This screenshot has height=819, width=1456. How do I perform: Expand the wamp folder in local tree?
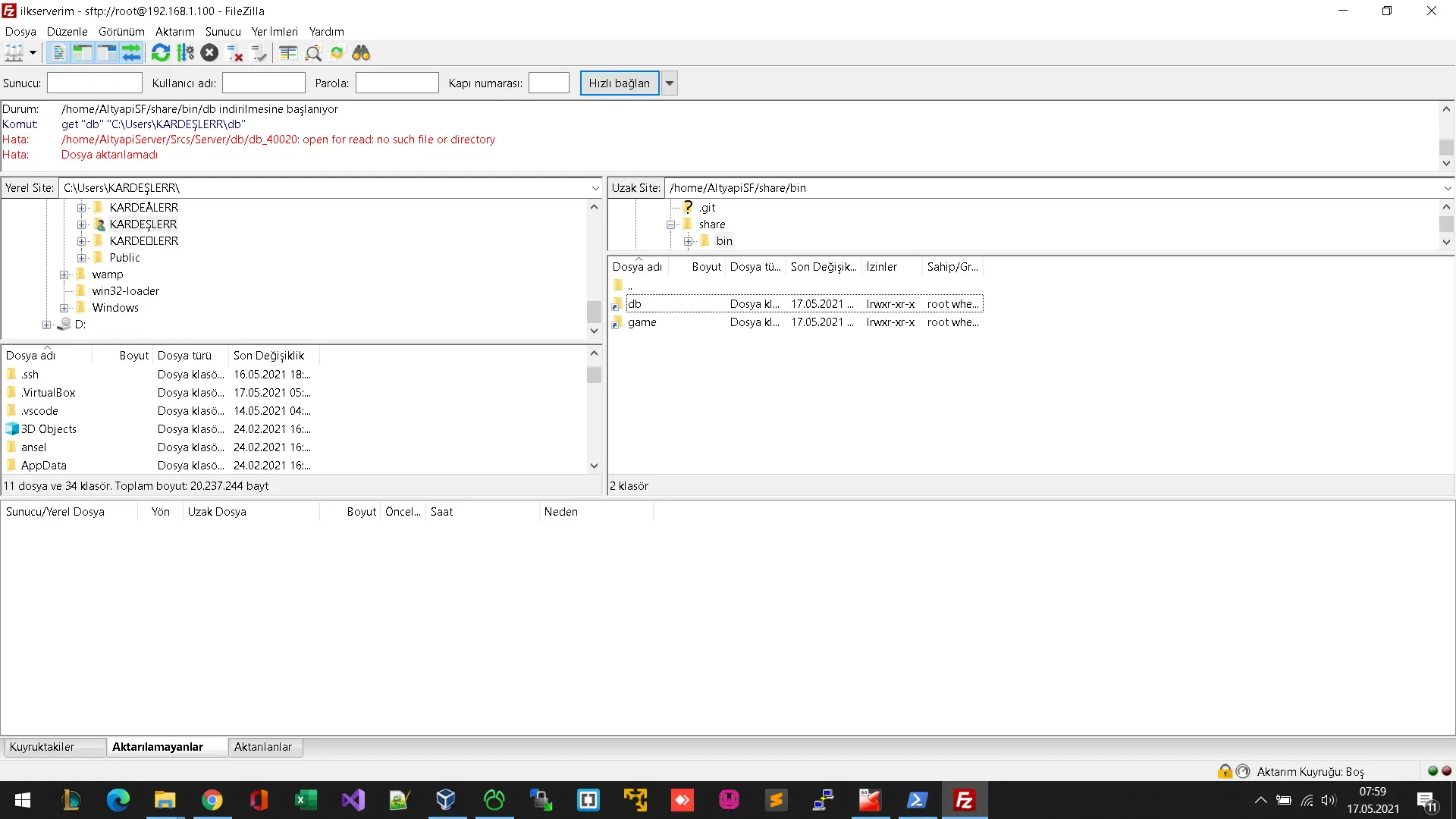[x=64, y=275]
